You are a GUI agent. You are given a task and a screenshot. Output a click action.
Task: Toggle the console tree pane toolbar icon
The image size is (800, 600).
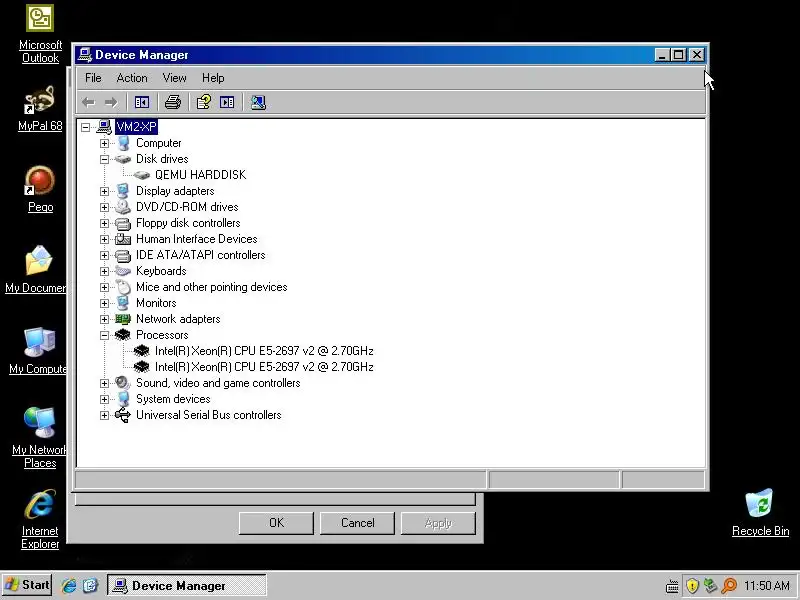[x=142, y=103]
